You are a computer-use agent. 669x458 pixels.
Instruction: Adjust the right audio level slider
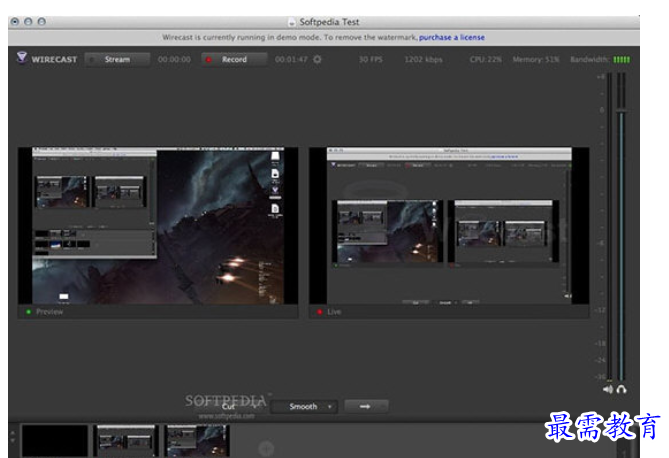coord(621,111)
